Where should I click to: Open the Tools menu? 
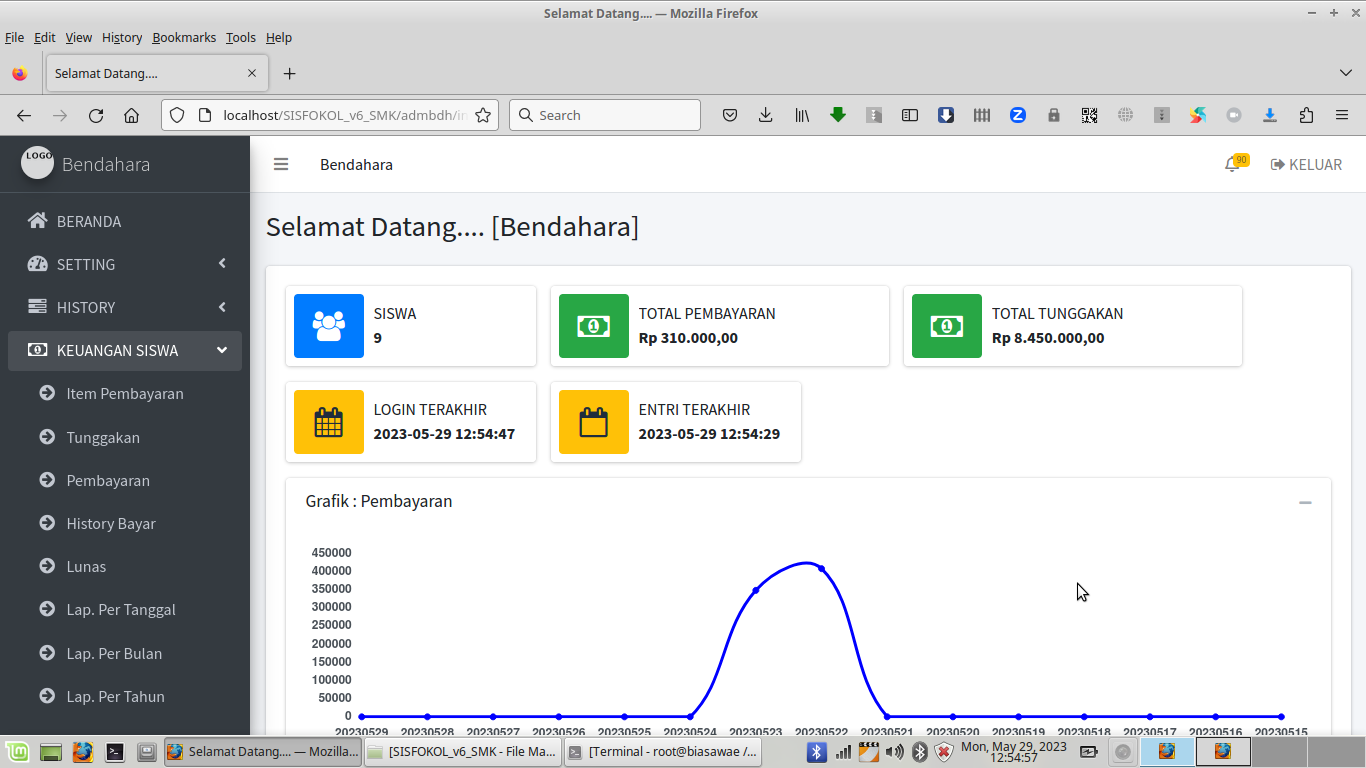tap(241, 37)
